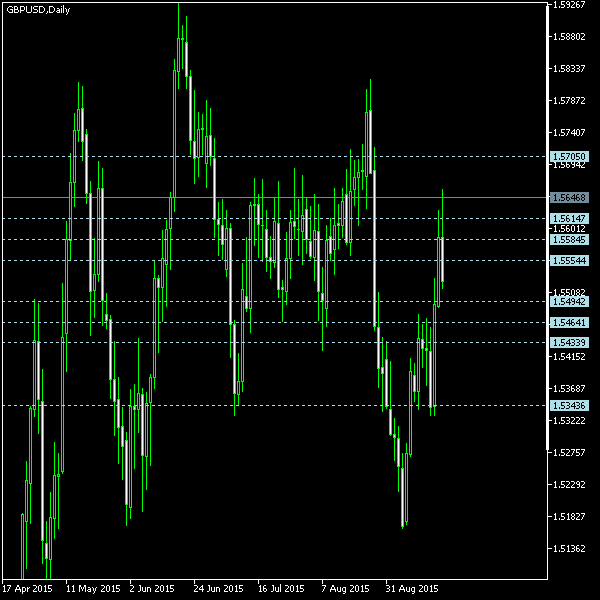The width and height of the screenshot is (600, 600).
Task: Click the 1.59267 price scale value
Action: [569, 5]
